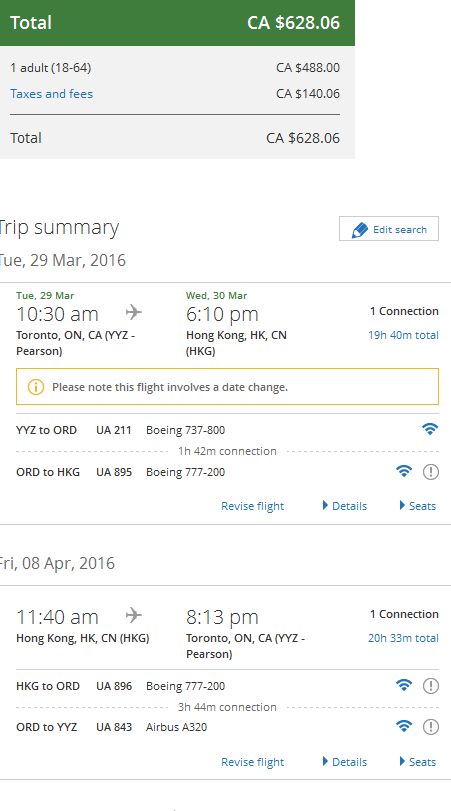The image size is (451, 811).
Task: Open the Taxes and fees link
Action: 52,94
